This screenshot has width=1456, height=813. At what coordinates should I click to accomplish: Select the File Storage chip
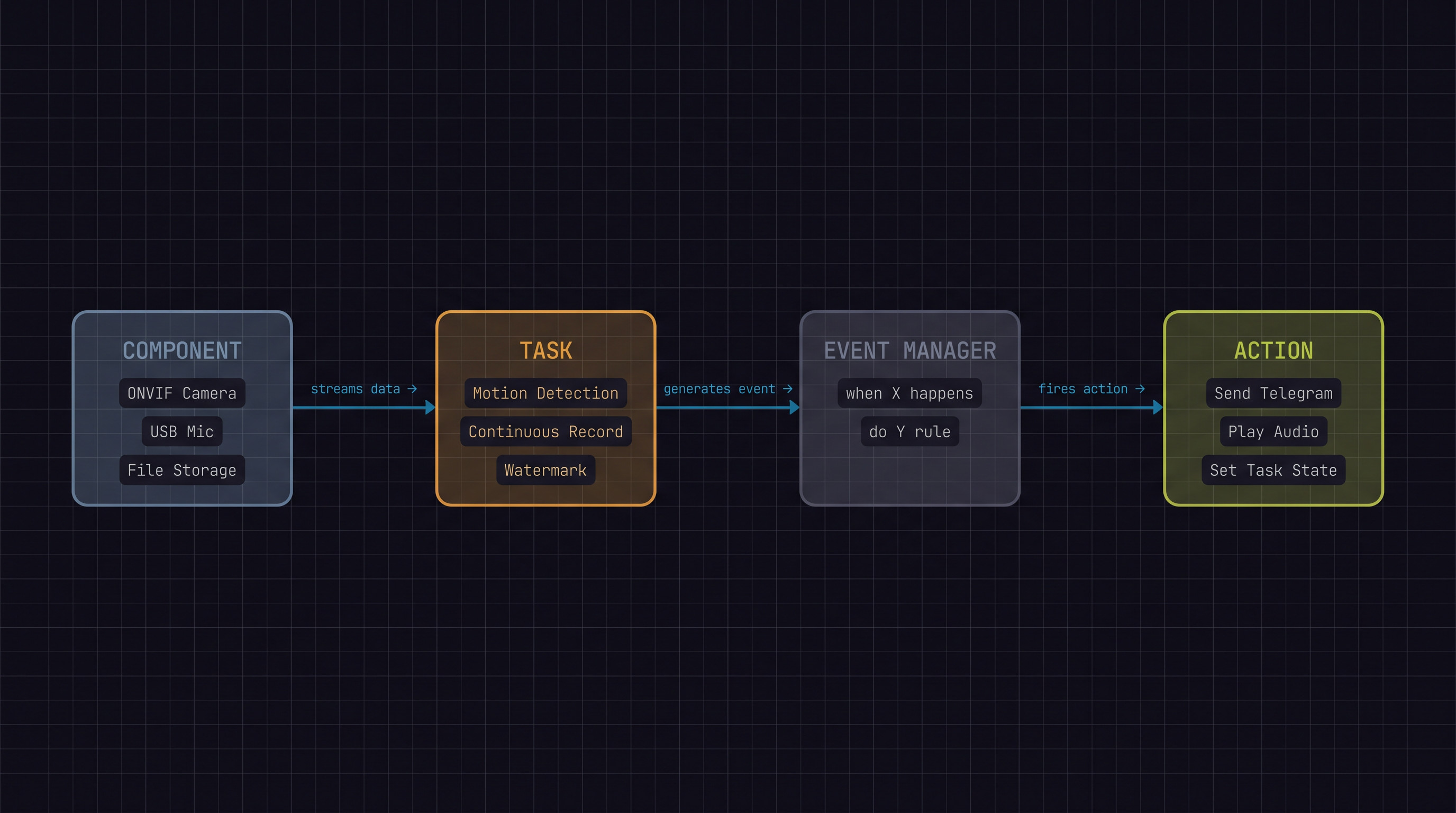point(182,470)
